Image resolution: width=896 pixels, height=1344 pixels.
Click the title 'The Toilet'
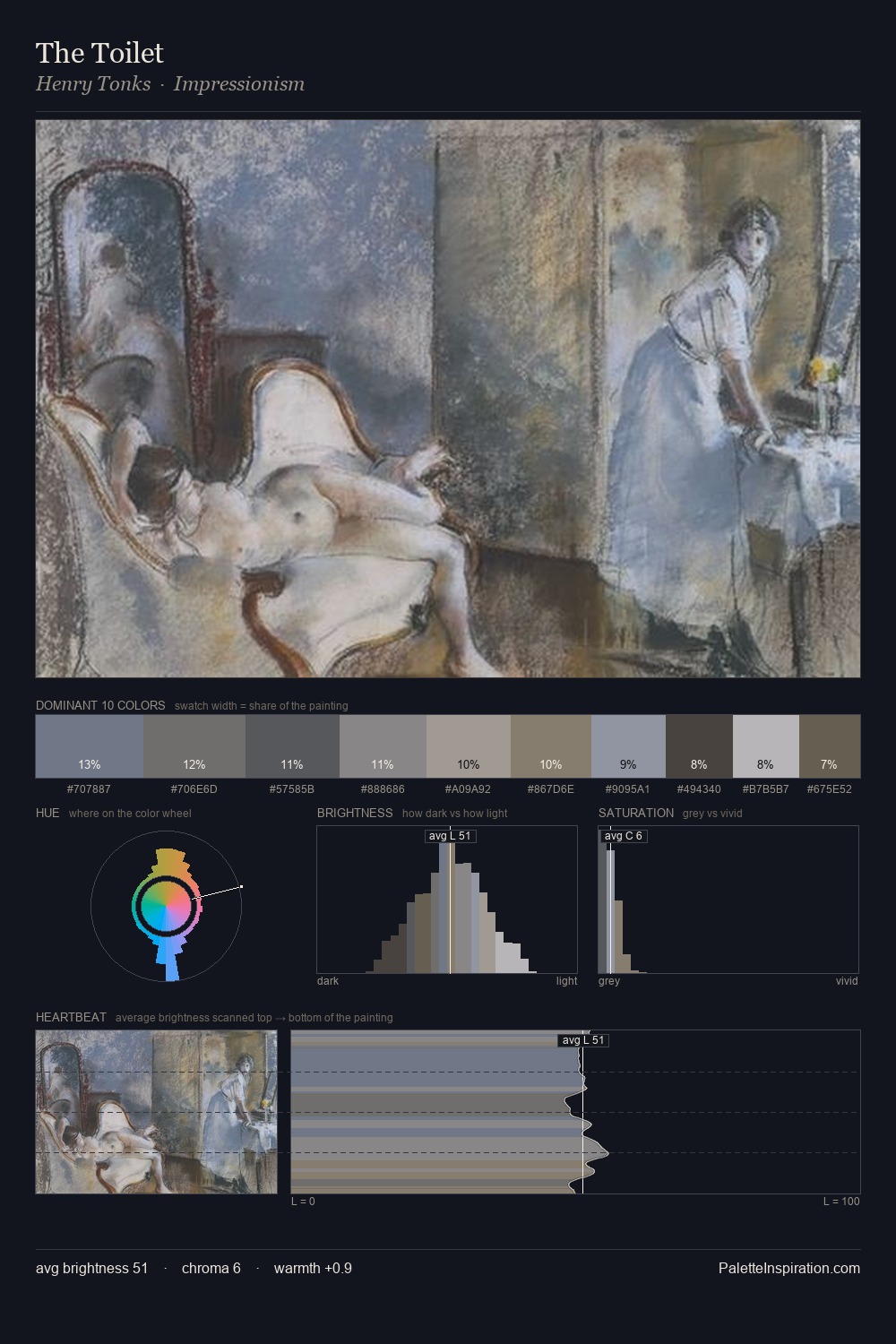click(99, 53)
